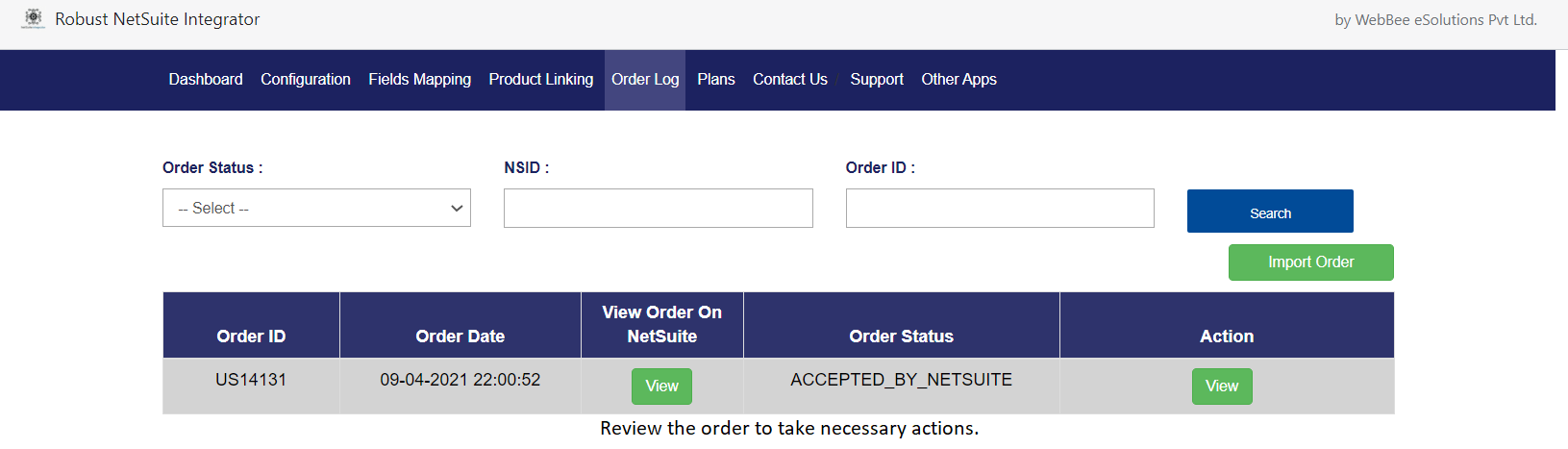Open the Plans page
The image size is (1568, 449).
(x=716, y=80)
